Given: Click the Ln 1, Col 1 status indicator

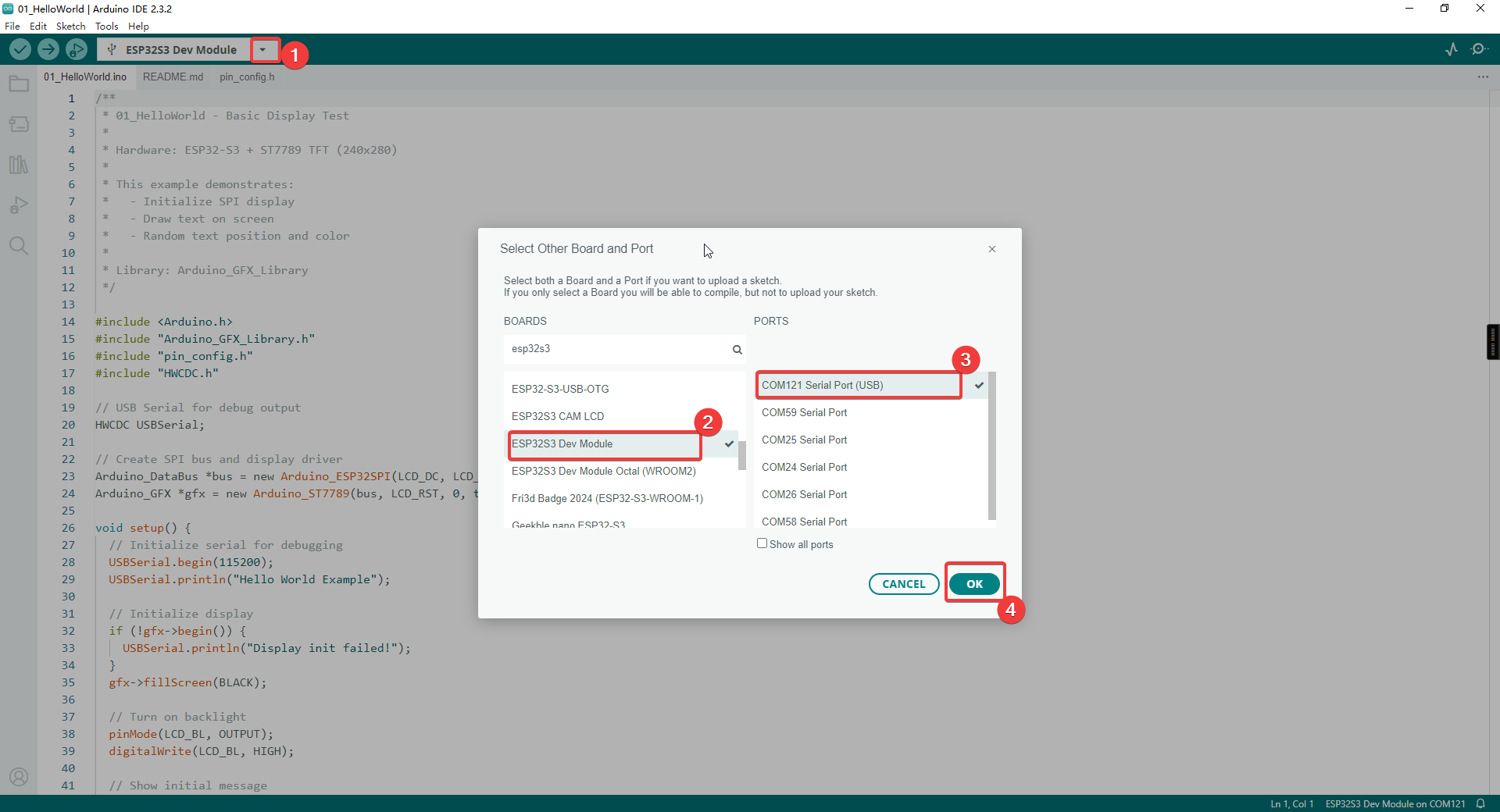Looking at the screenshot, I should [1292, 803].
